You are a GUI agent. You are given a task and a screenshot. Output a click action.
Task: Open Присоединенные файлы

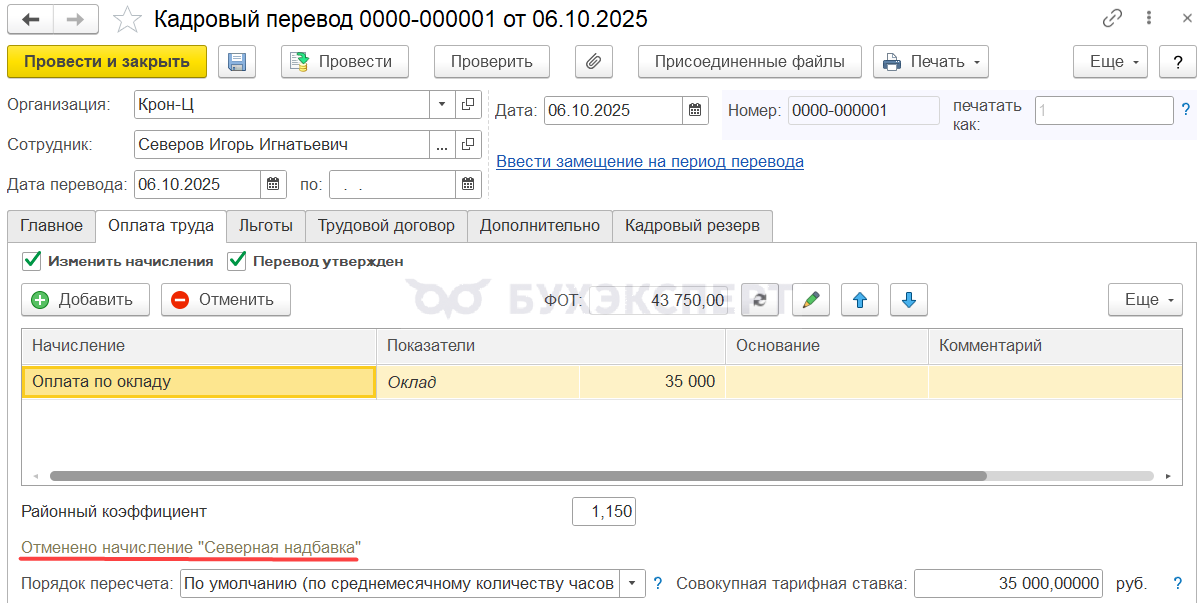click(x=750, y=62)
